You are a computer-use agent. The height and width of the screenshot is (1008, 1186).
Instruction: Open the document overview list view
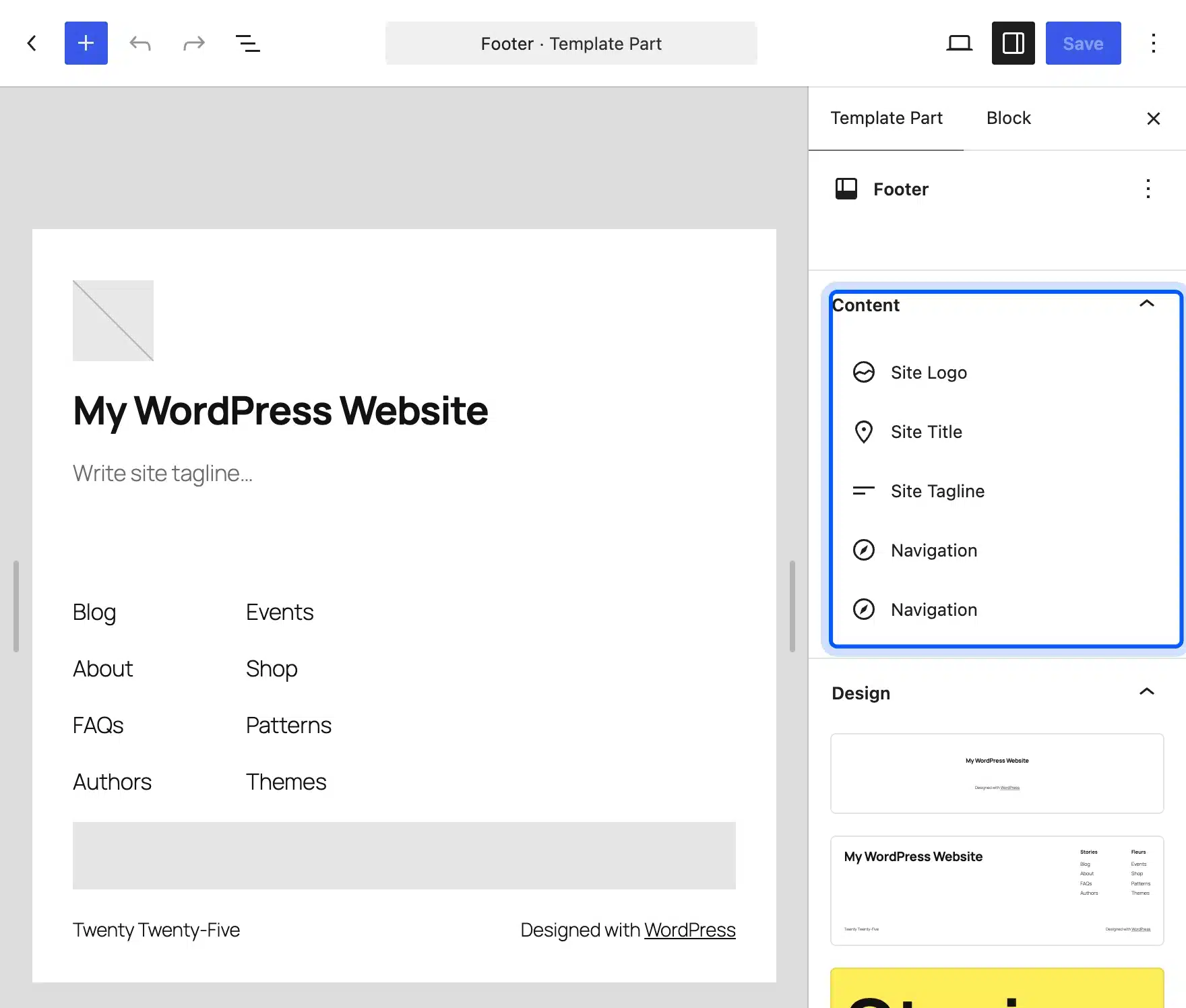click(248, 44)
